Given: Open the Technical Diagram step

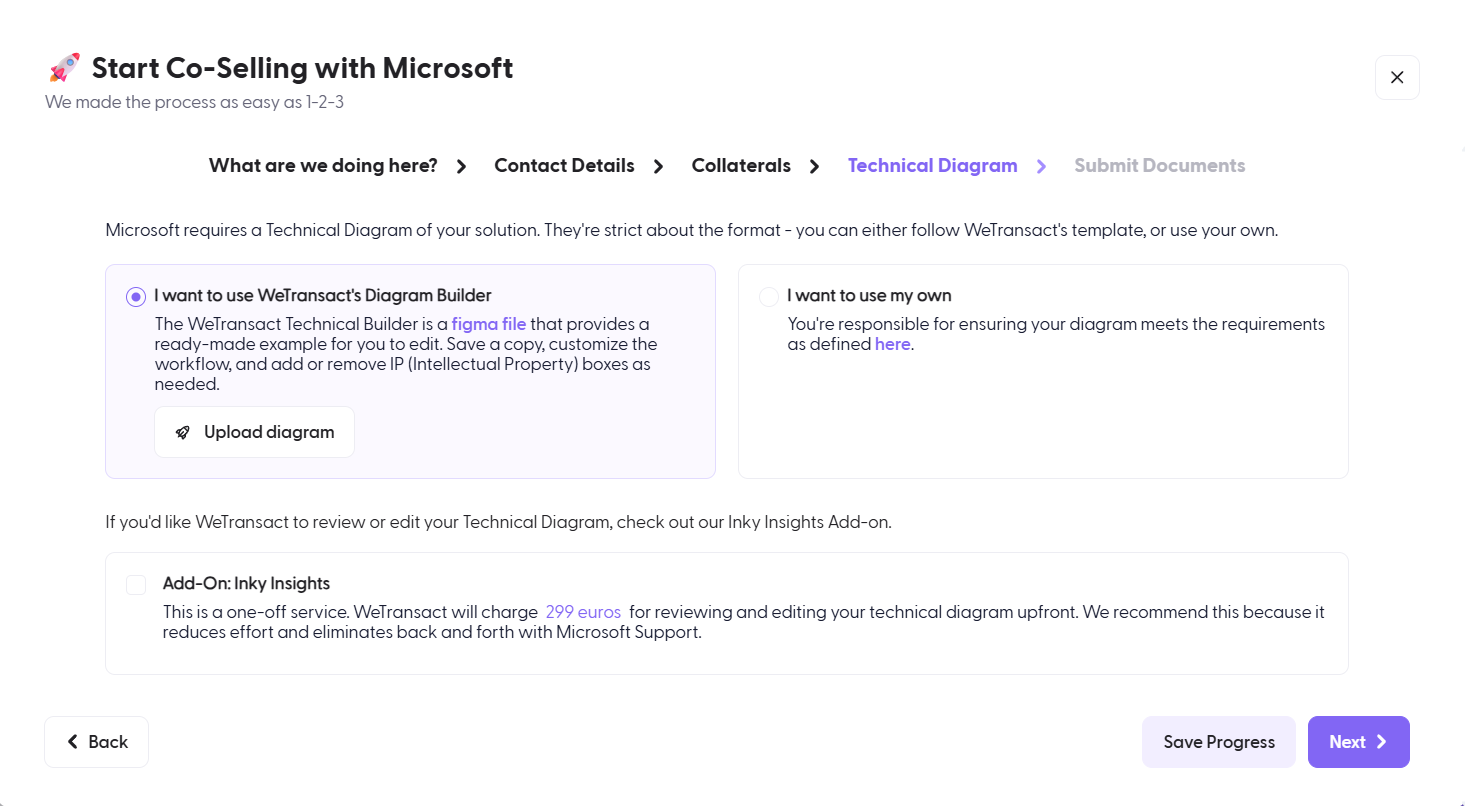Looking at the screenshot, I should tap(932, 166).
